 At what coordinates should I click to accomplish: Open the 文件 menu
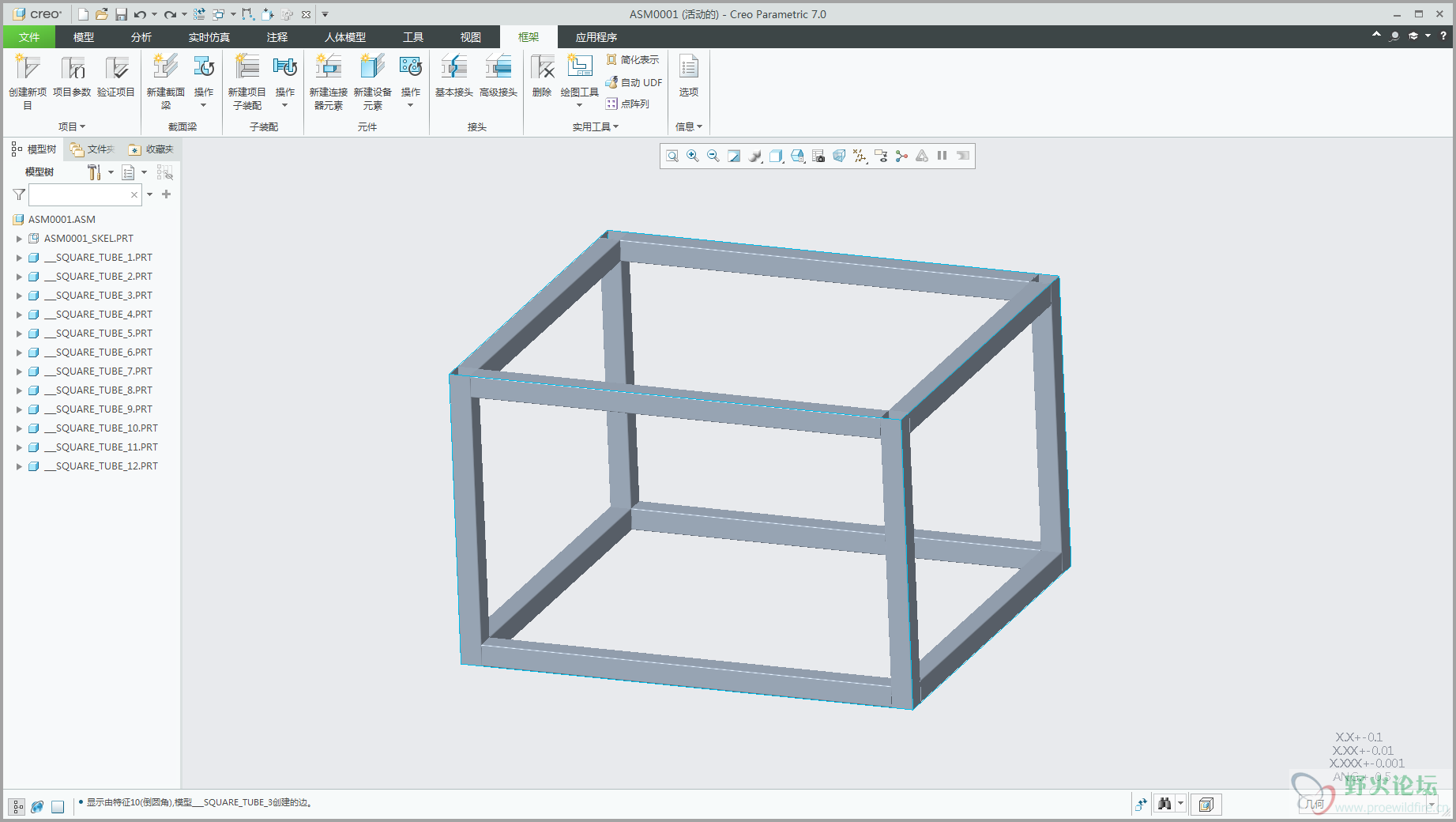point(29,37)
